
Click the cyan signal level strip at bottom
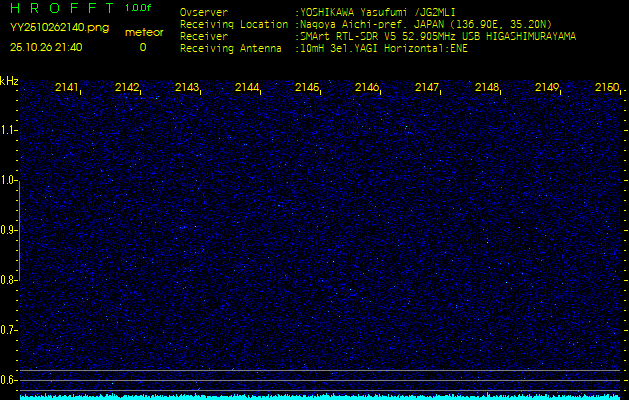pos(314,396)
